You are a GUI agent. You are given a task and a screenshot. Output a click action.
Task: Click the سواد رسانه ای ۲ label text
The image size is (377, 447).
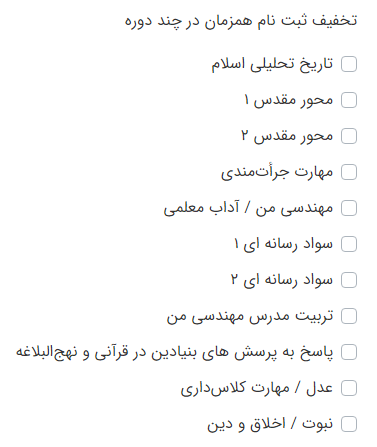point(282,280)
